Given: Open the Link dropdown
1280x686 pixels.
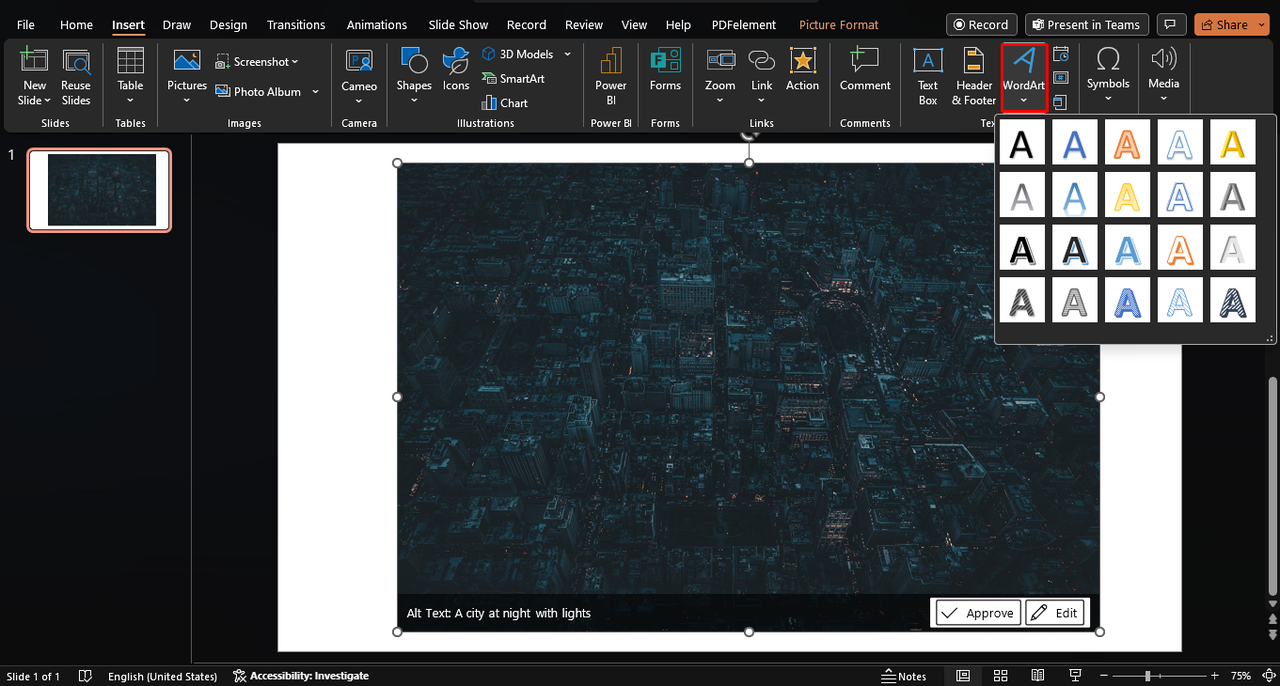Looking at the screenshot, I should [x=762, y=100].
